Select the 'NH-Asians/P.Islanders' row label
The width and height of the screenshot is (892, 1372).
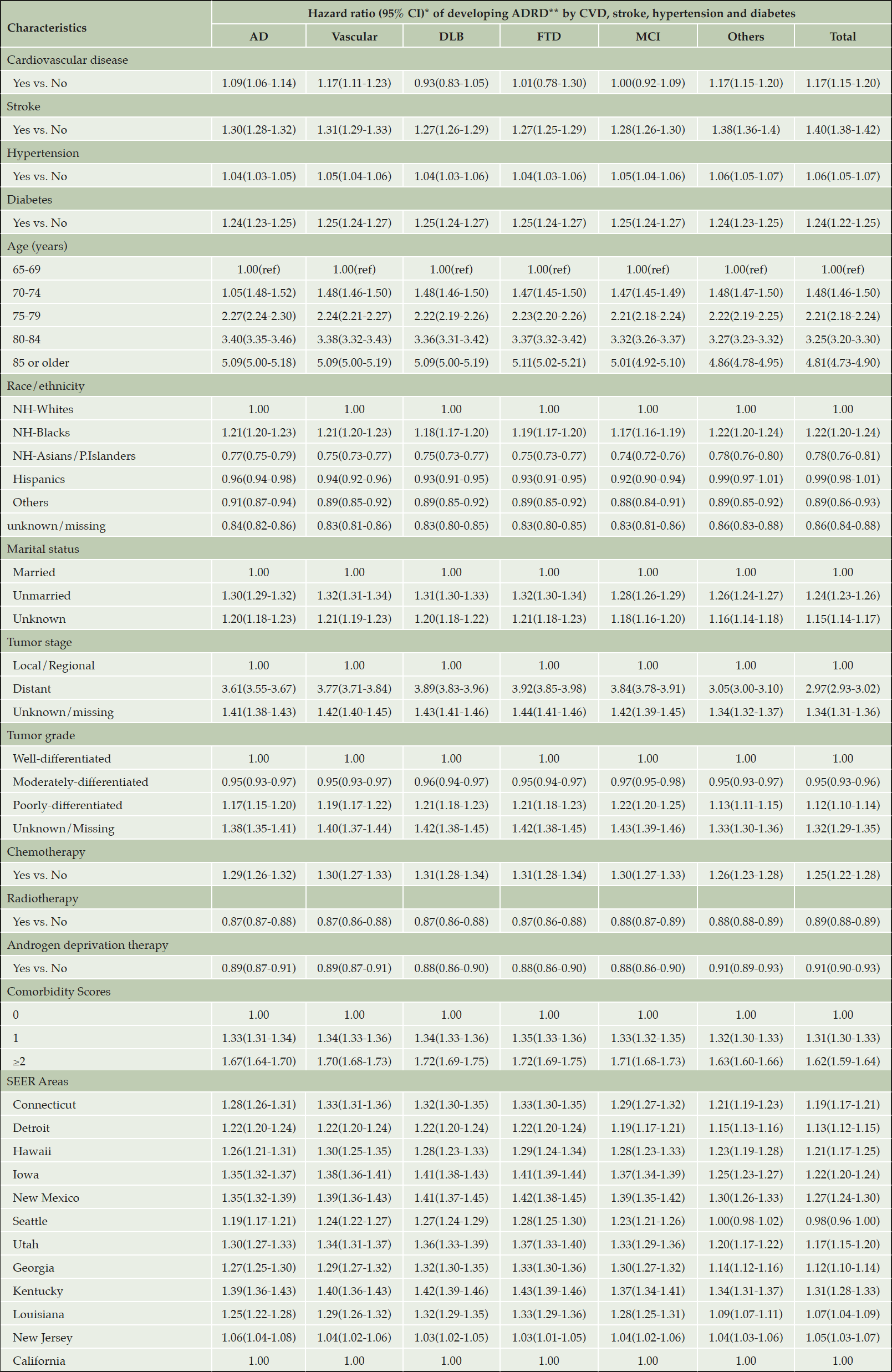pyautogui.click(x=74, y=455)
